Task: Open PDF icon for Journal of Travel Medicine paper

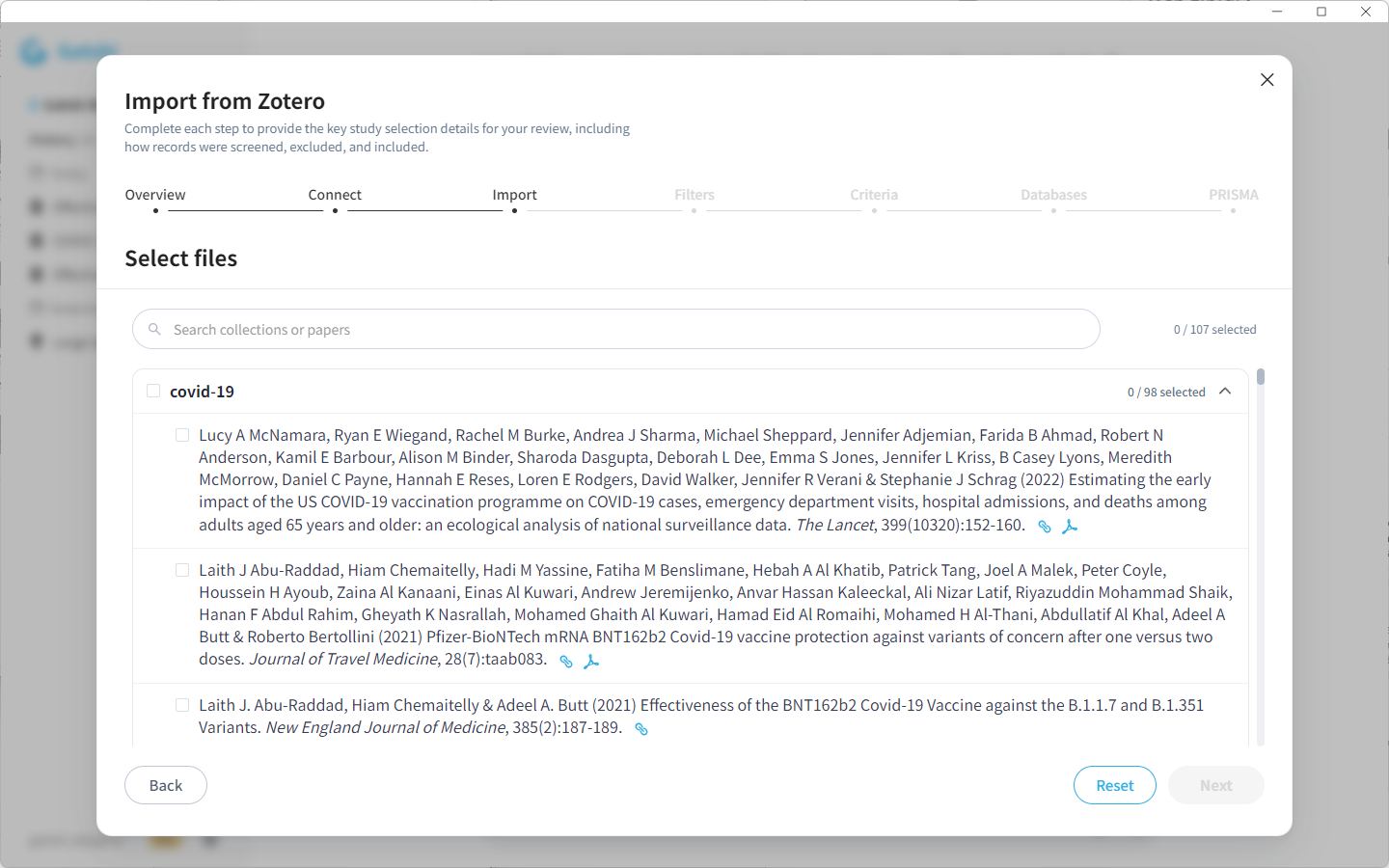Action: point(591,662)
